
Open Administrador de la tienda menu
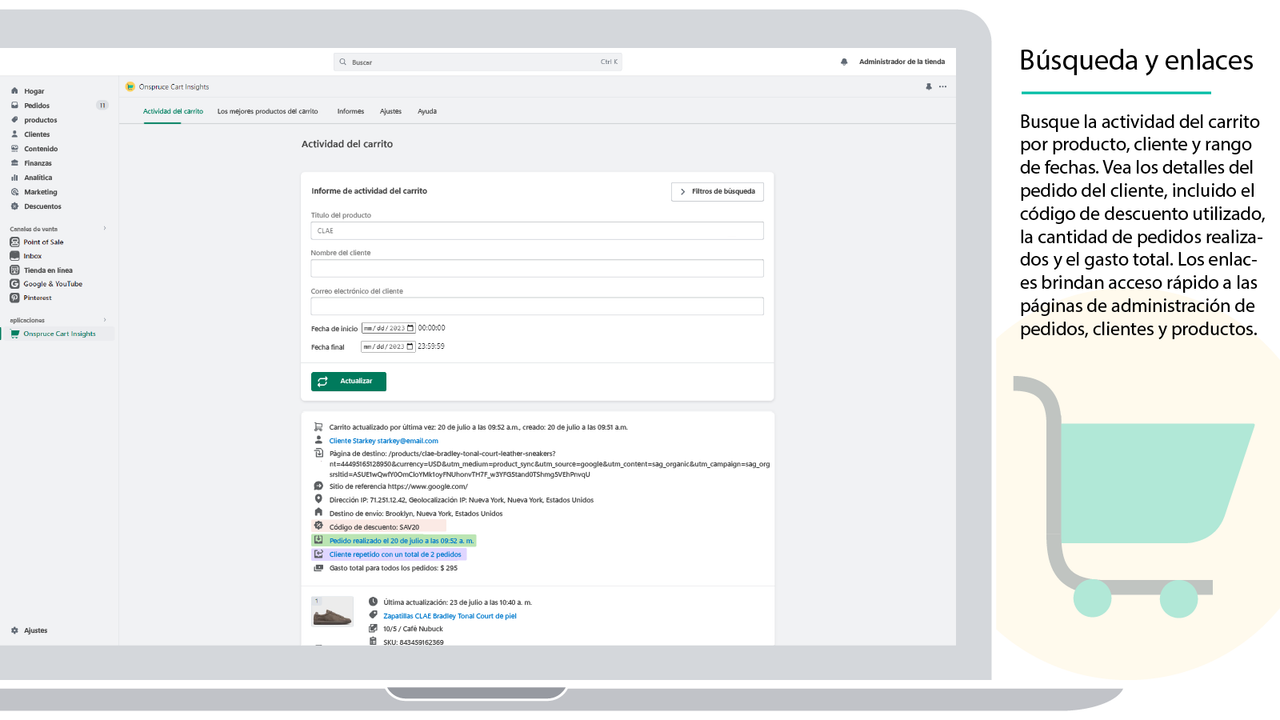(x=902, y=62)
